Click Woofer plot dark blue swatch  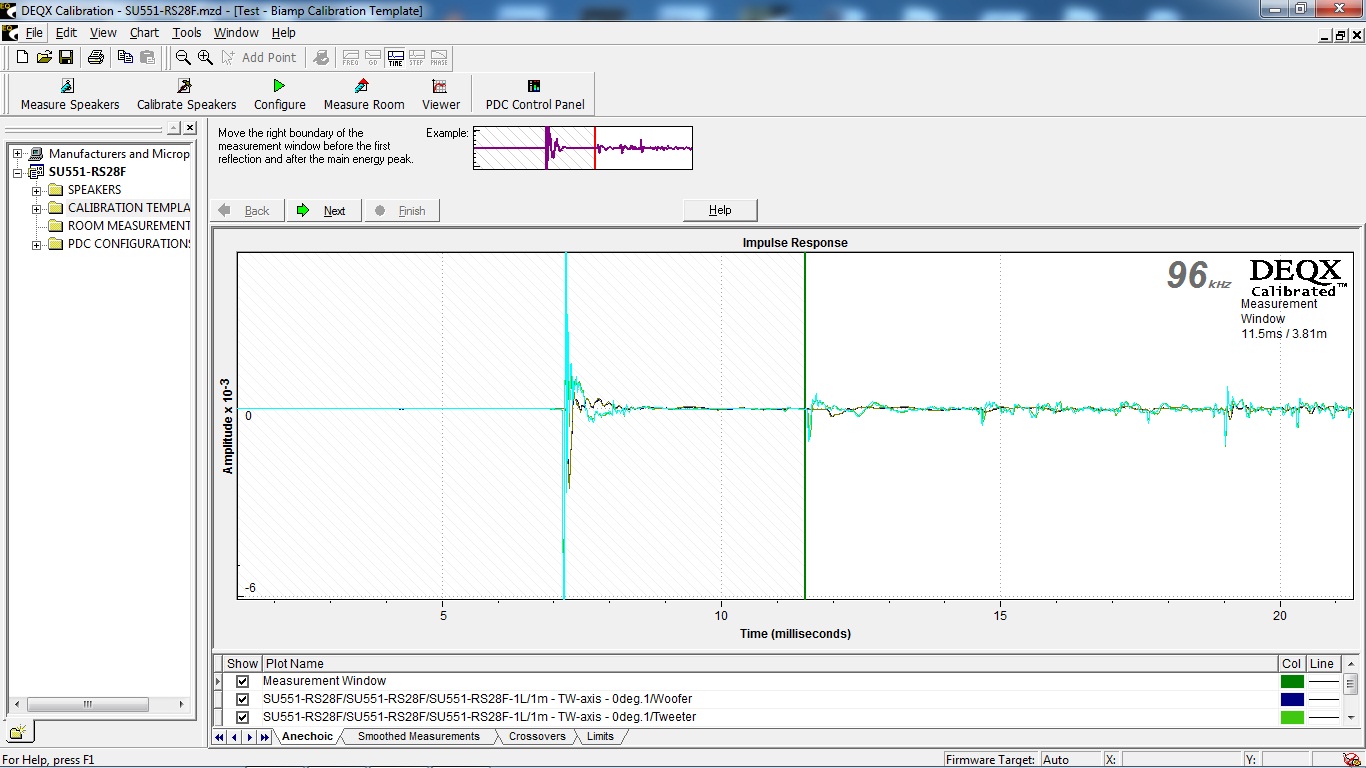(x=1292, y=699)
